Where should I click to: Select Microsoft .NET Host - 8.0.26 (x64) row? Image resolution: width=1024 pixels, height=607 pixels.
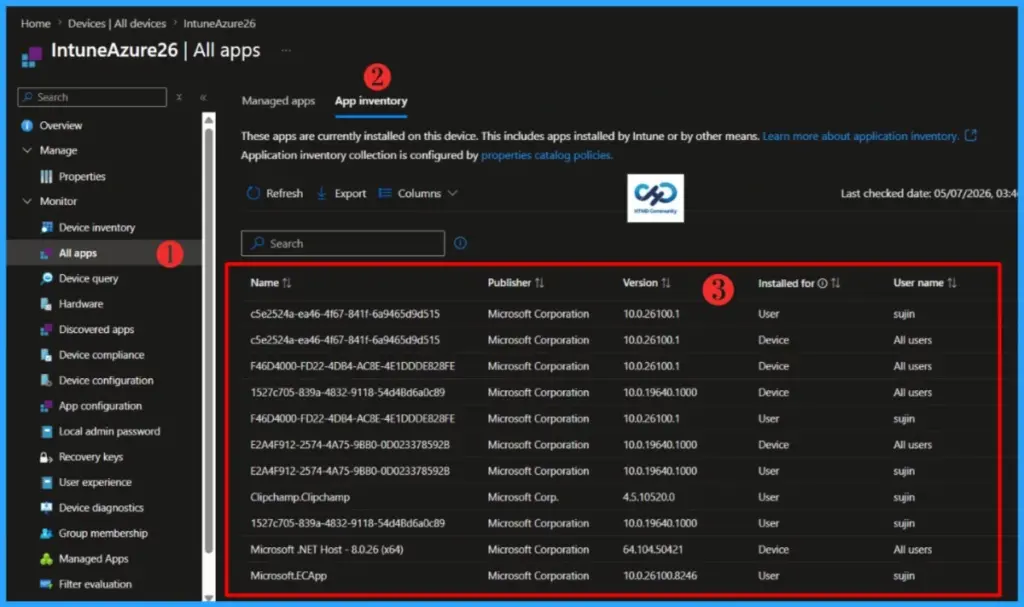tap(327, 550)
